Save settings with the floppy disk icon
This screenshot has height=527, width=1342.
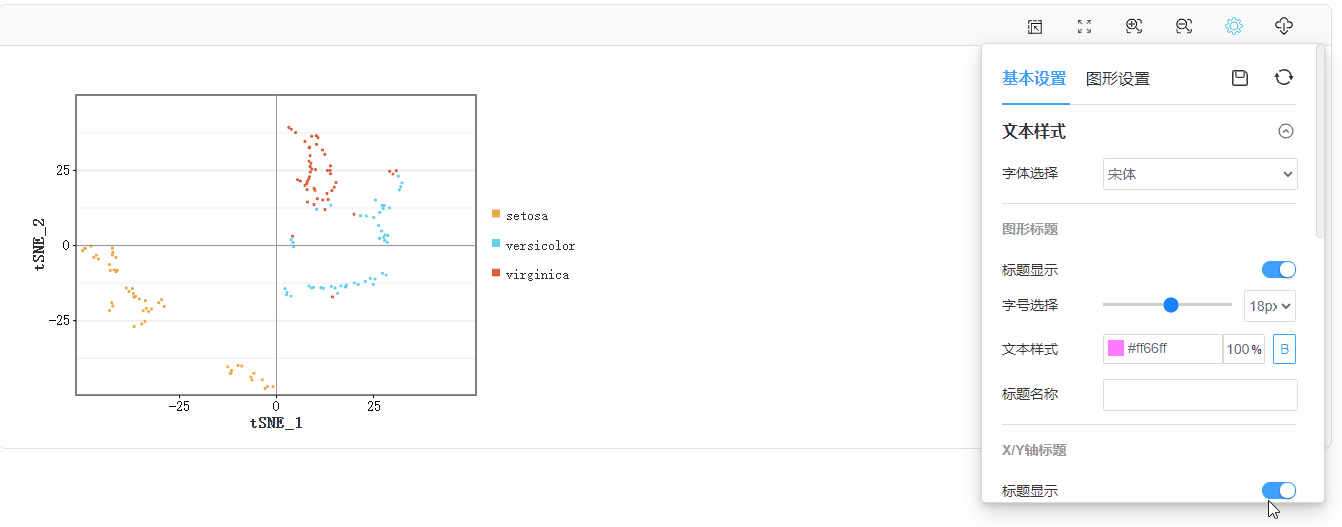tap(1240, 78)
